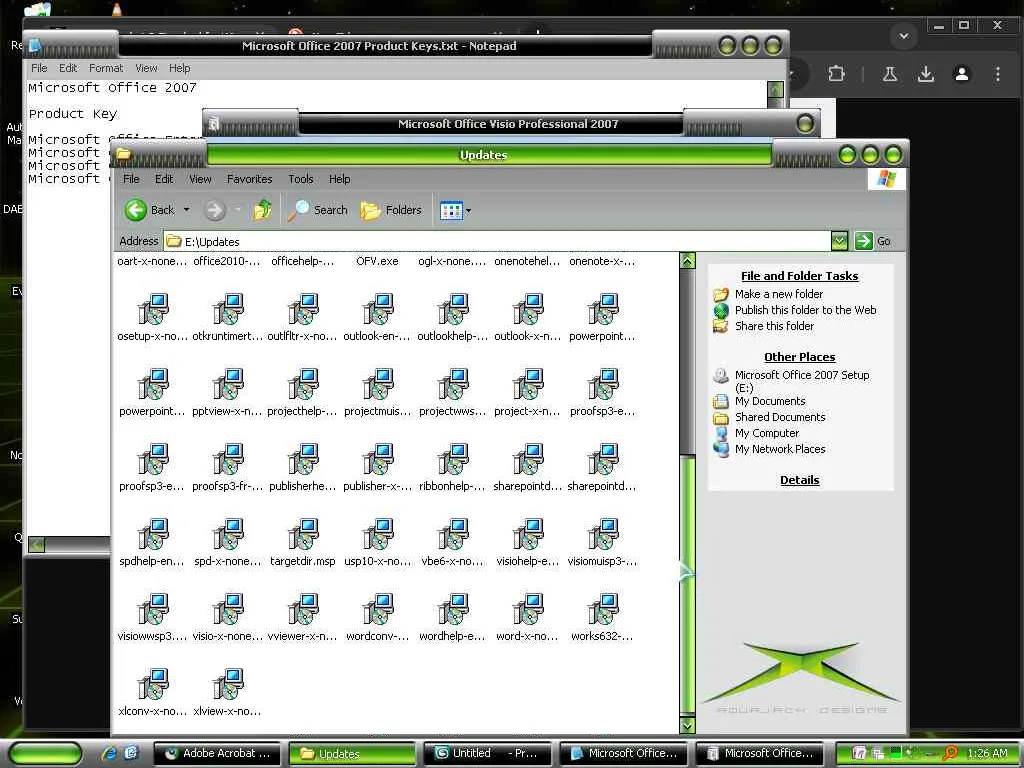1024x768 pixels.
Task: Select the xlconv-x-no... update file icon
Action: (x=153, y=685)
